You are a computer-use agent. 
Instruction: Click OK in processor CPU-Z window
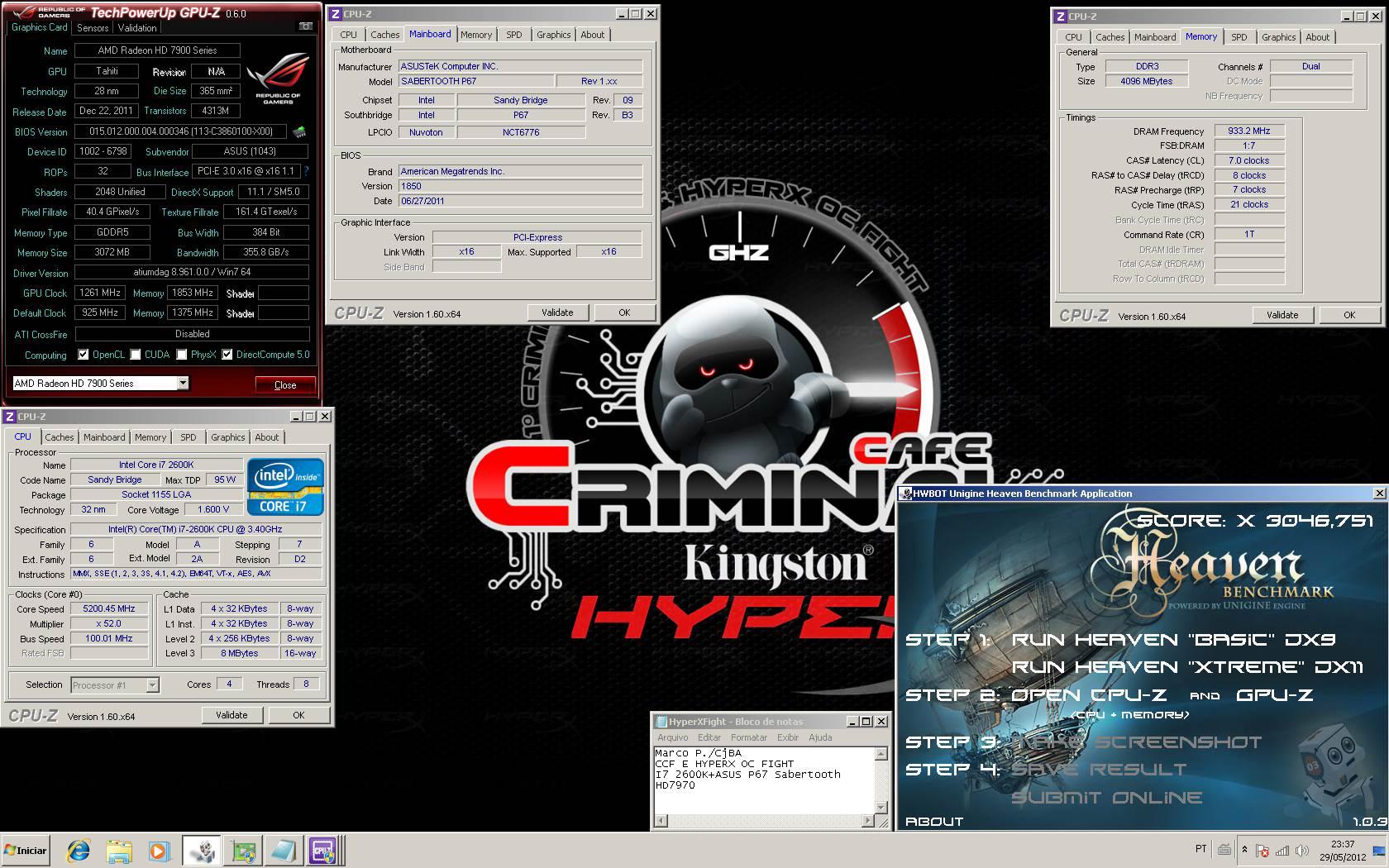[x=298, y=715]
